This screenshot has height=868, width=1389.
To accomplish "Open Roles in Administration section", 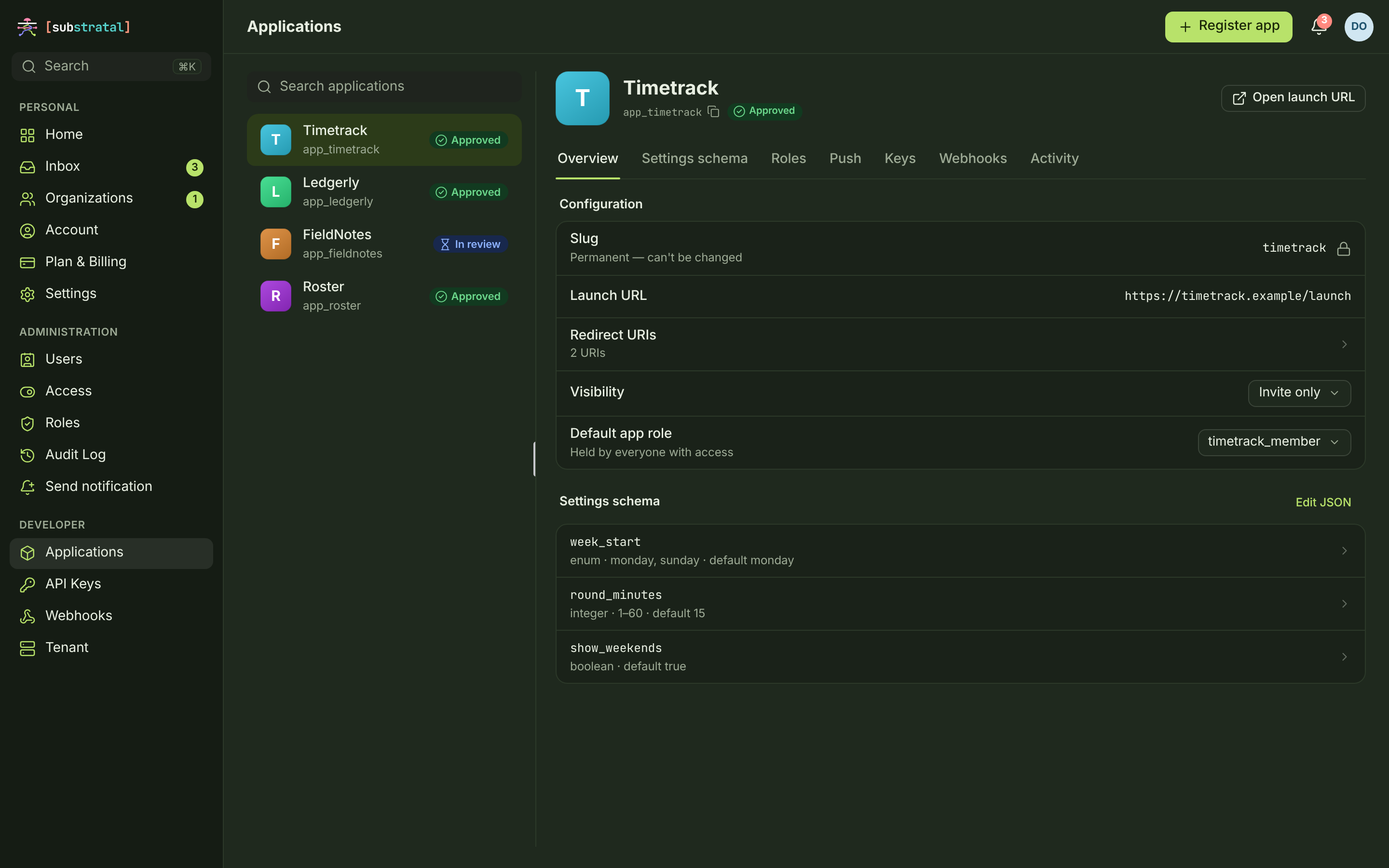I will tap(111, 423).
